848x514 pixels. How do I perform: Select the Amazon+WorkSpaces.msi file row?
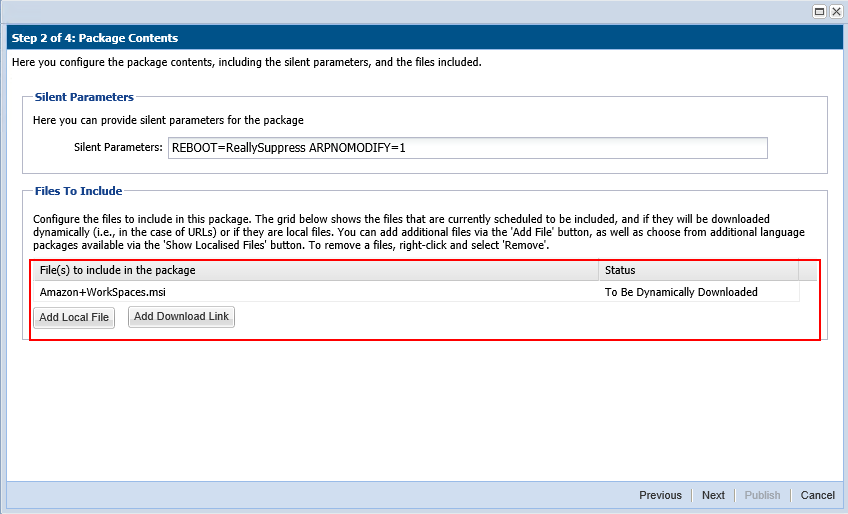click(x=315, y=292)
